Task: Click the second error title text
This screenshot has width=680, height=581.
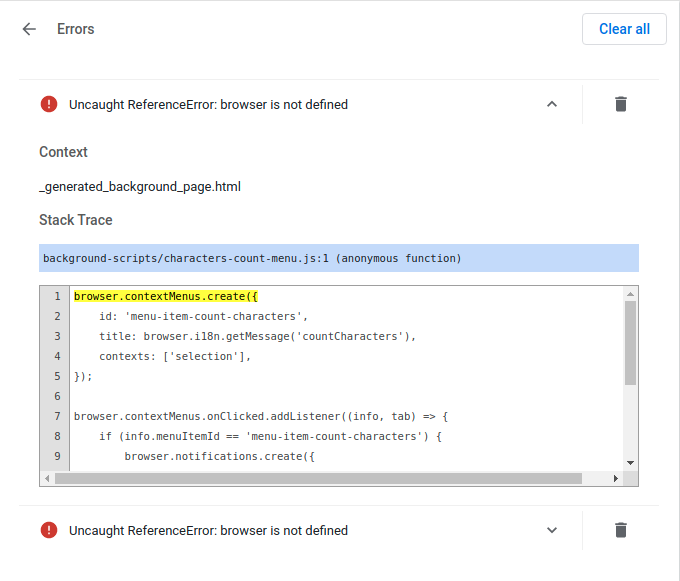Action: [208, 530]
